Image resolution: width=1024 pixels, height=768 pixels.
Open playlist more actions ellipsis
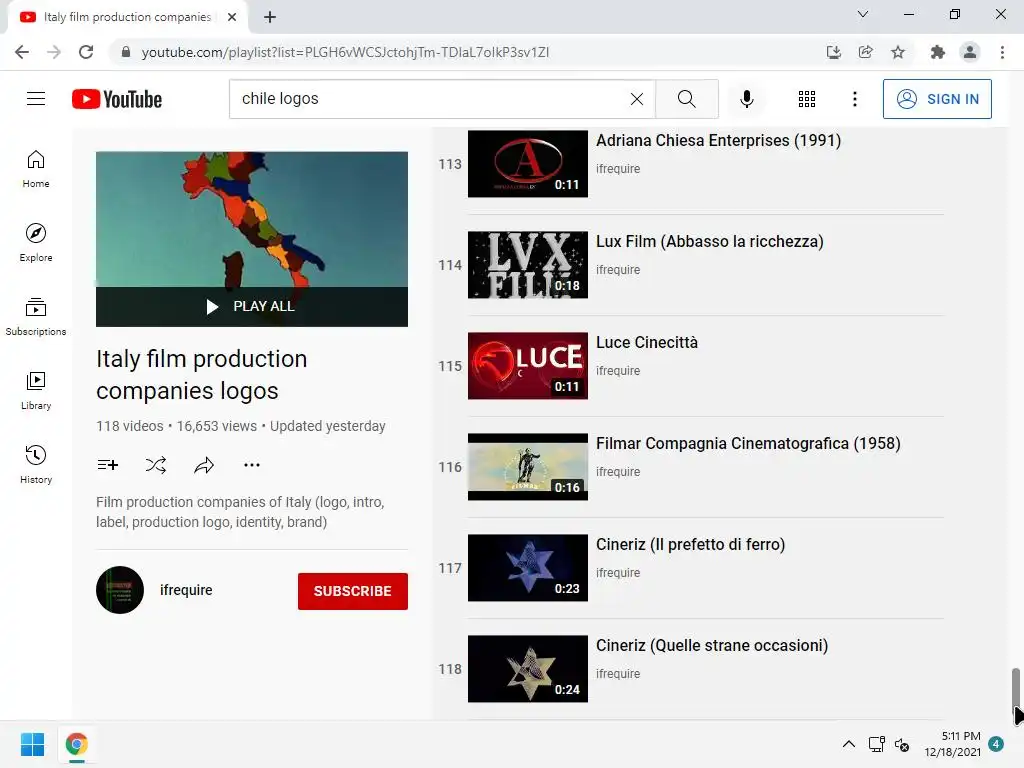[x=251, y=465]
